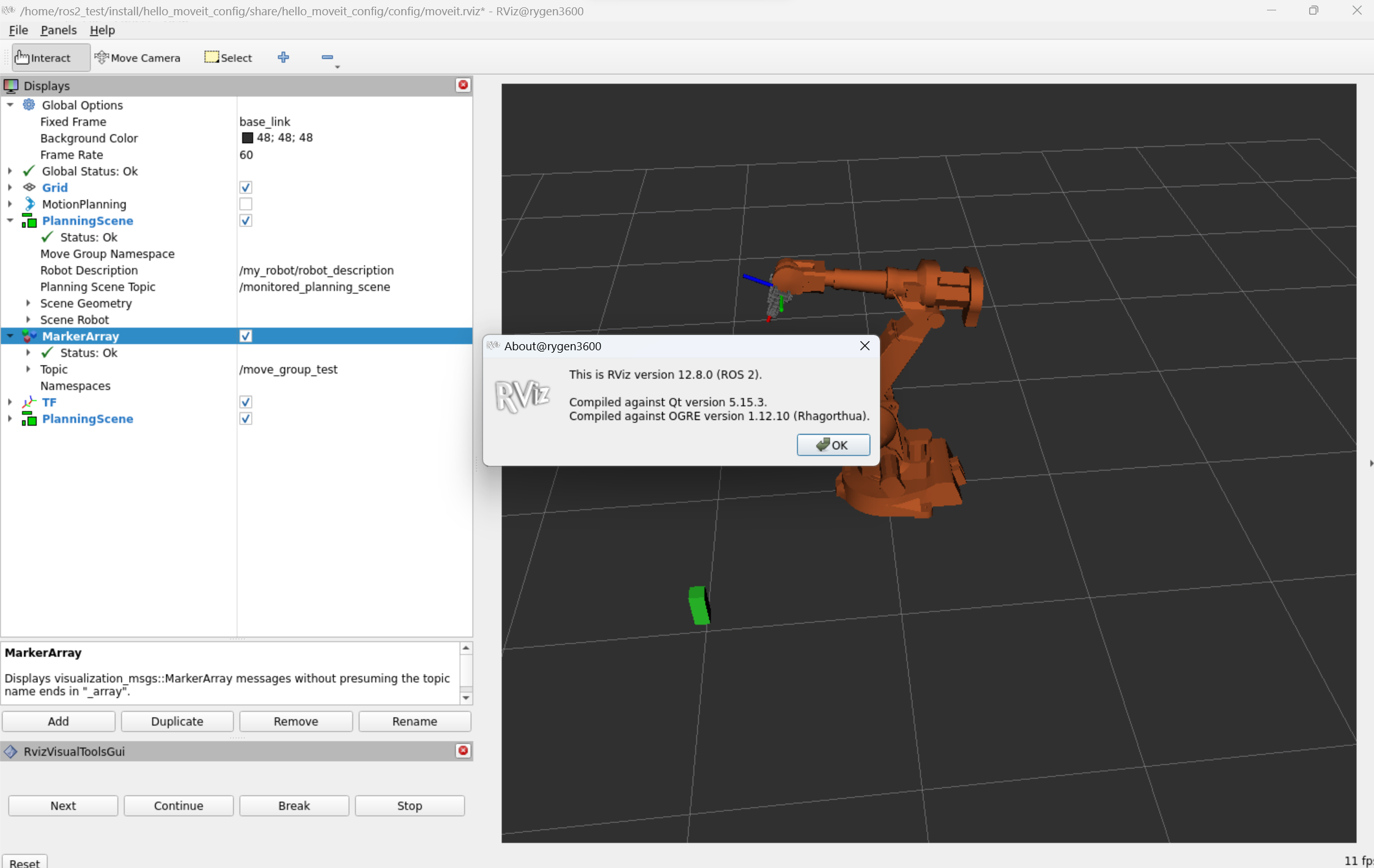
Task: Click the TF display icon
Action: (29, 402)
